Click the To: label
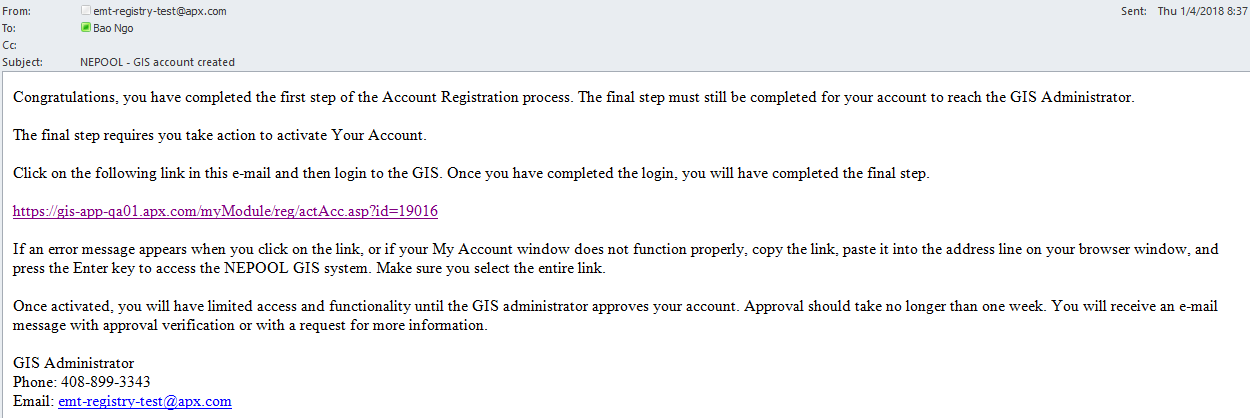The height and width of the screenshot is (418, 1250). tap(12, 28)
